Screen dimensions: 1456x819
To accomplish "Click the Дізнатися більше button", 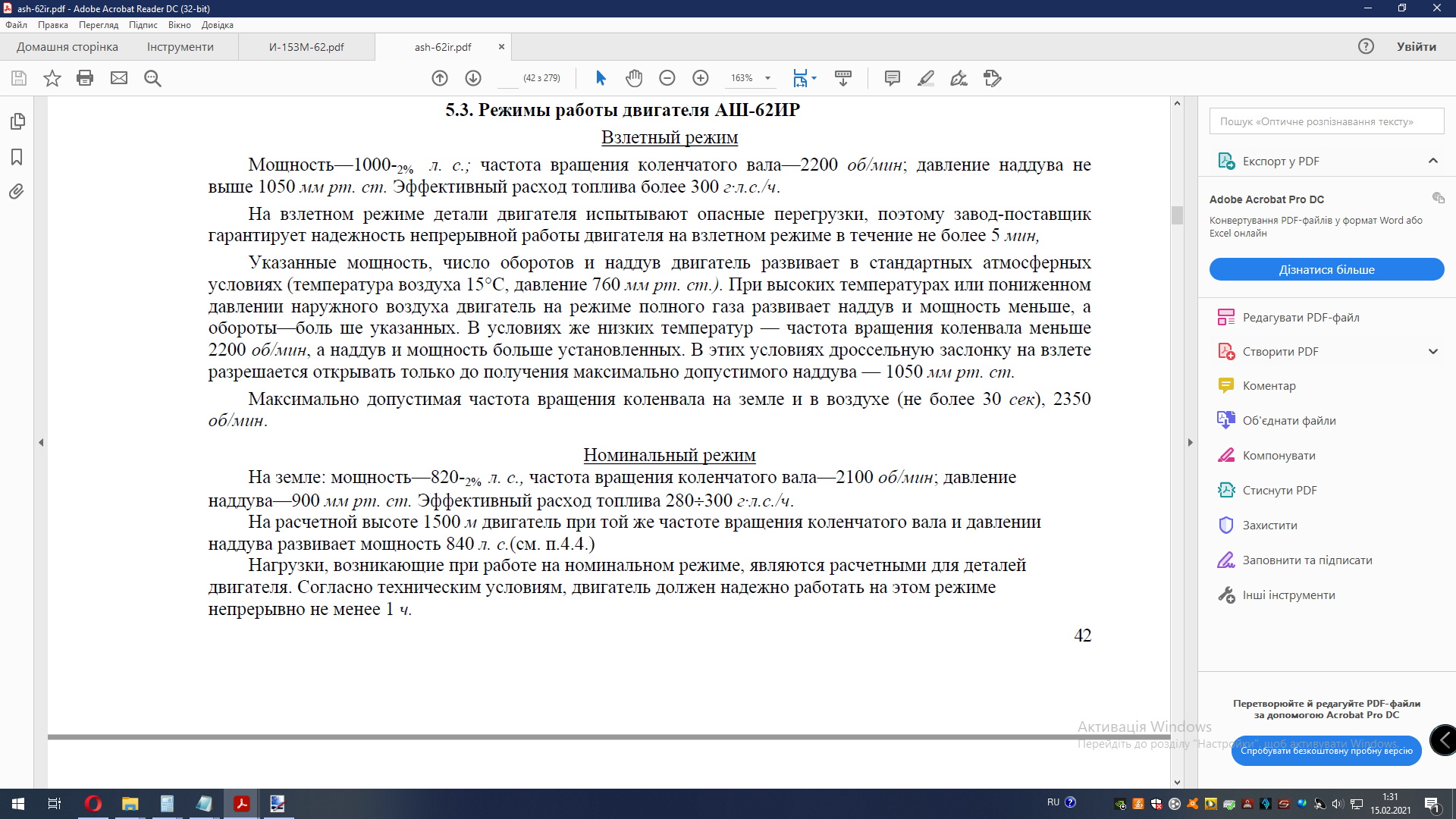I will (1326, 269).
